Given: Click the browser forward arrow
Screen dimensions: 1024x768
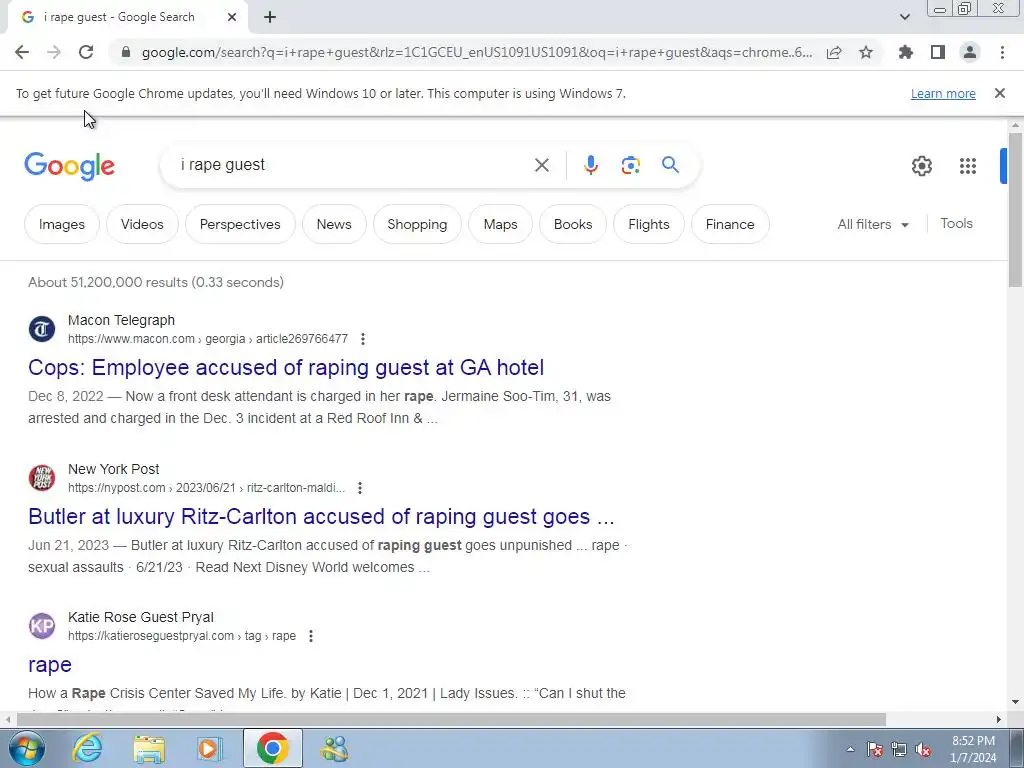Looking at the screenshot, I should point(54,52).
